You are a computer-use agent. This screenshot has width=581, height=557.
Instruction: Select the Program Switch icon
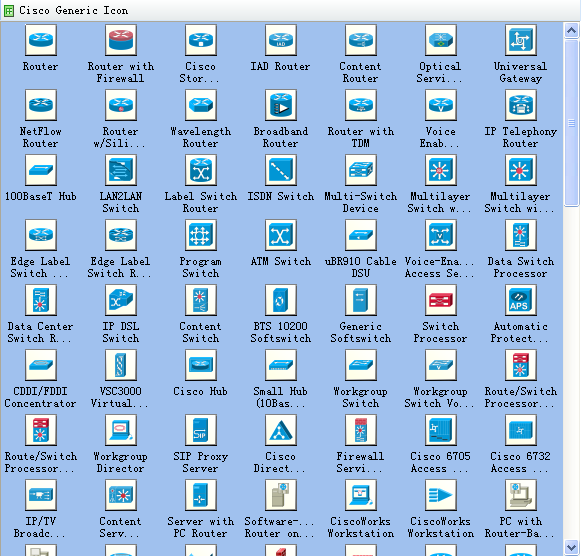[201, 235]
